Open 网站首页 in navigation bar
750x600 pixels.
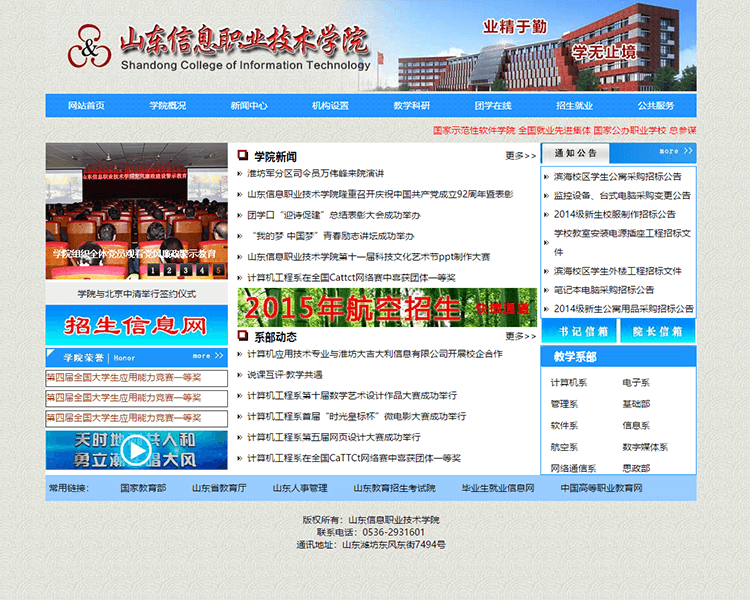(86, 105)
